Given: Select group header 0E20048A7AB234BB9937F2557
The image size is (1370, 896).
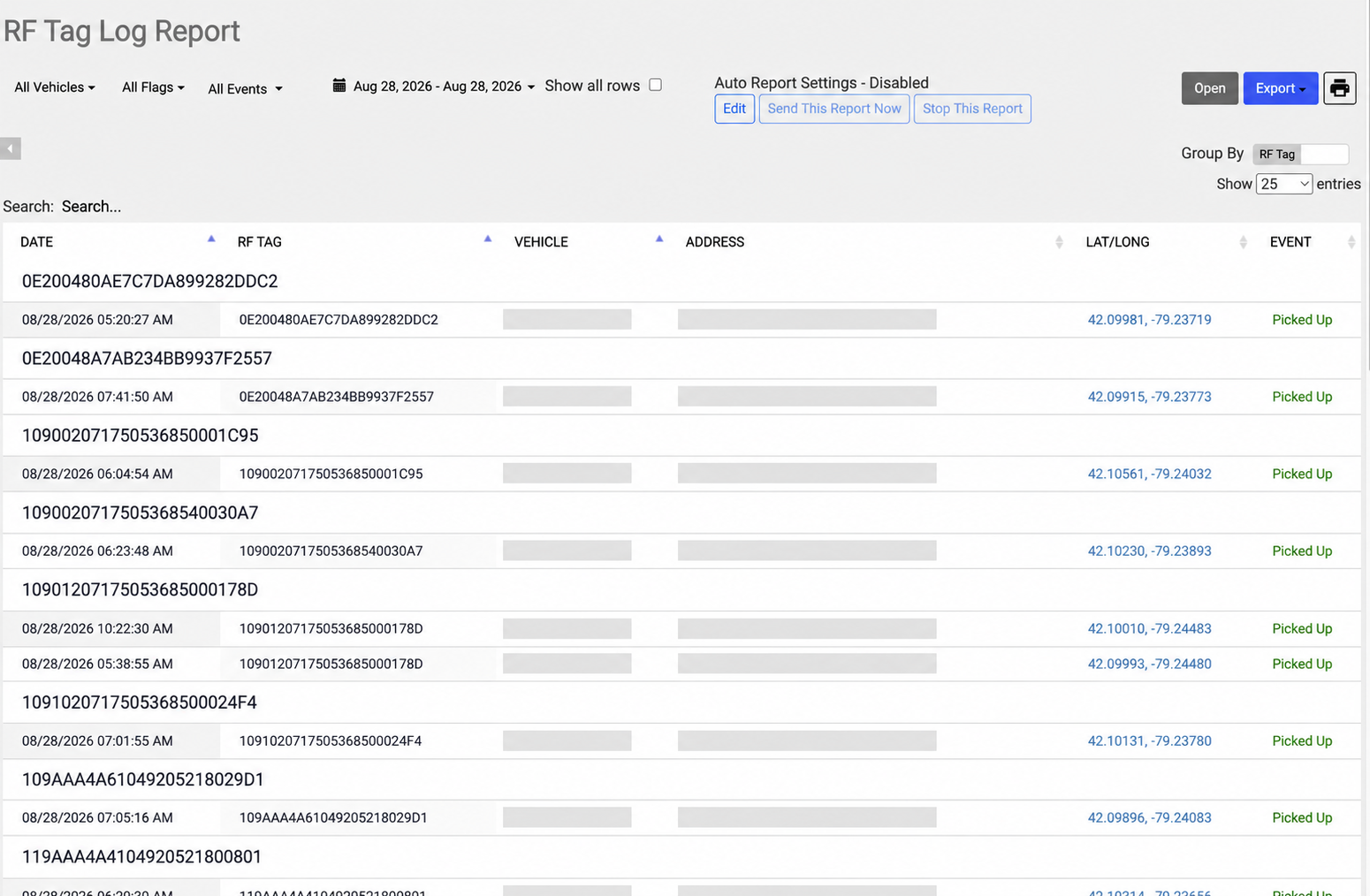Looking at the screenshot, I should [x=147, y=358].
